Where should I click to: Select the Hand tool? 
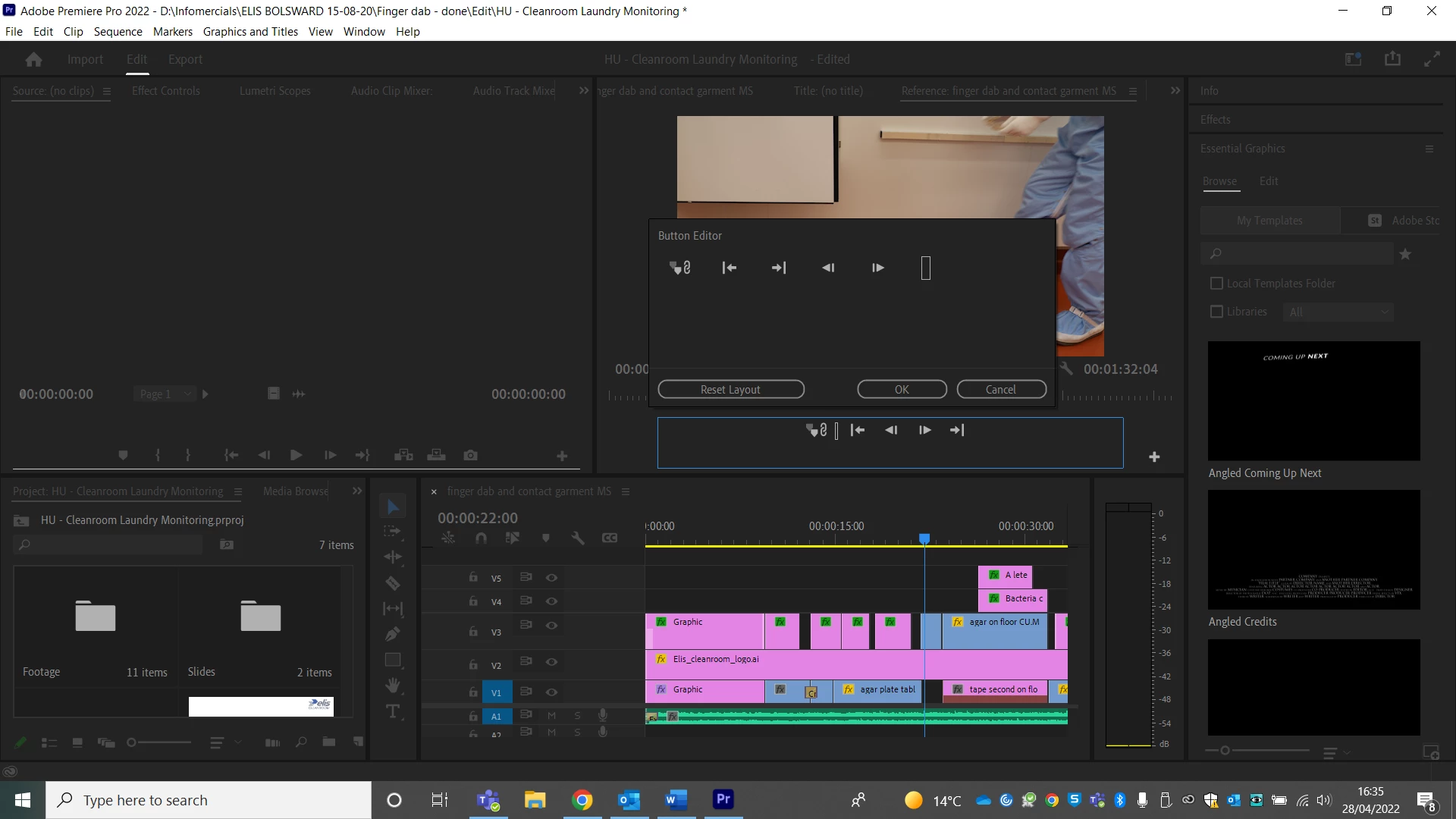pos(393,686)
